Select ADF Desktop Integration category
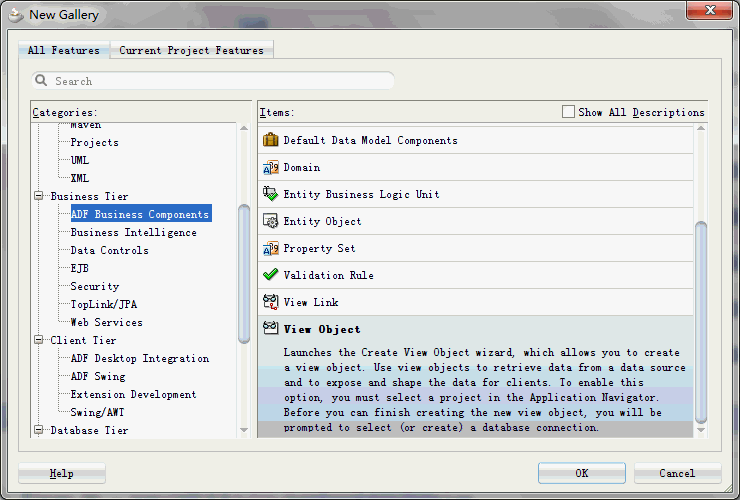Viewport: 740px width, 500px height. tap(140, 358)
